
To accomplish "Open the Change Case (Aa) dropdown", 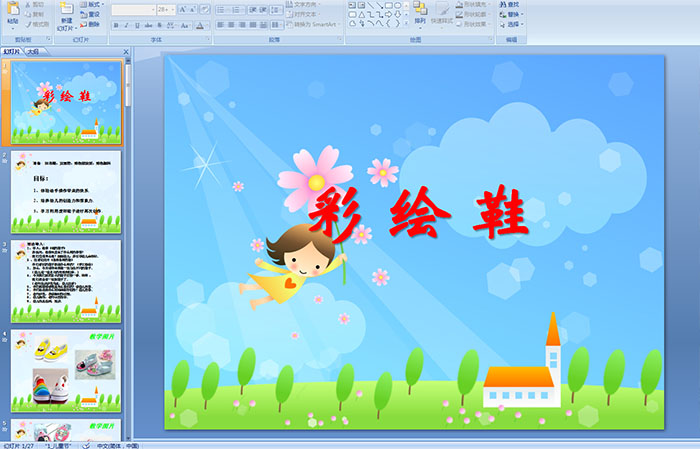I will (x=185, y=25).
